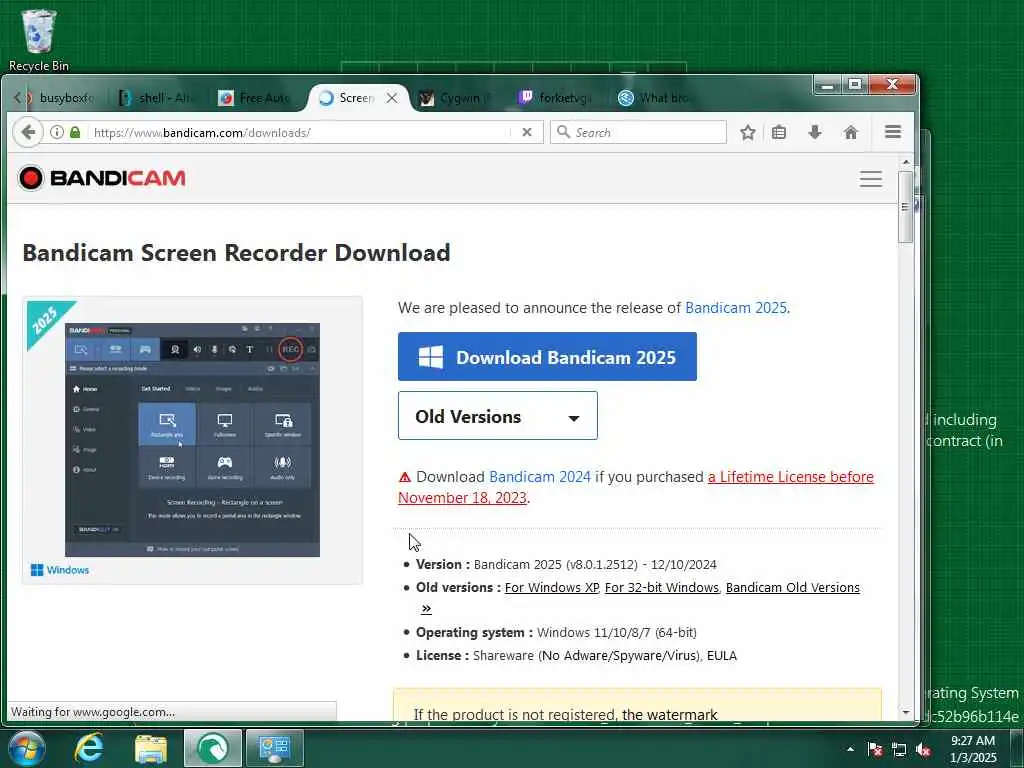Click scrollbar up arrow
Image resolution: width=1024 pixels, height=768 pixels.
(x=905, y=162)
